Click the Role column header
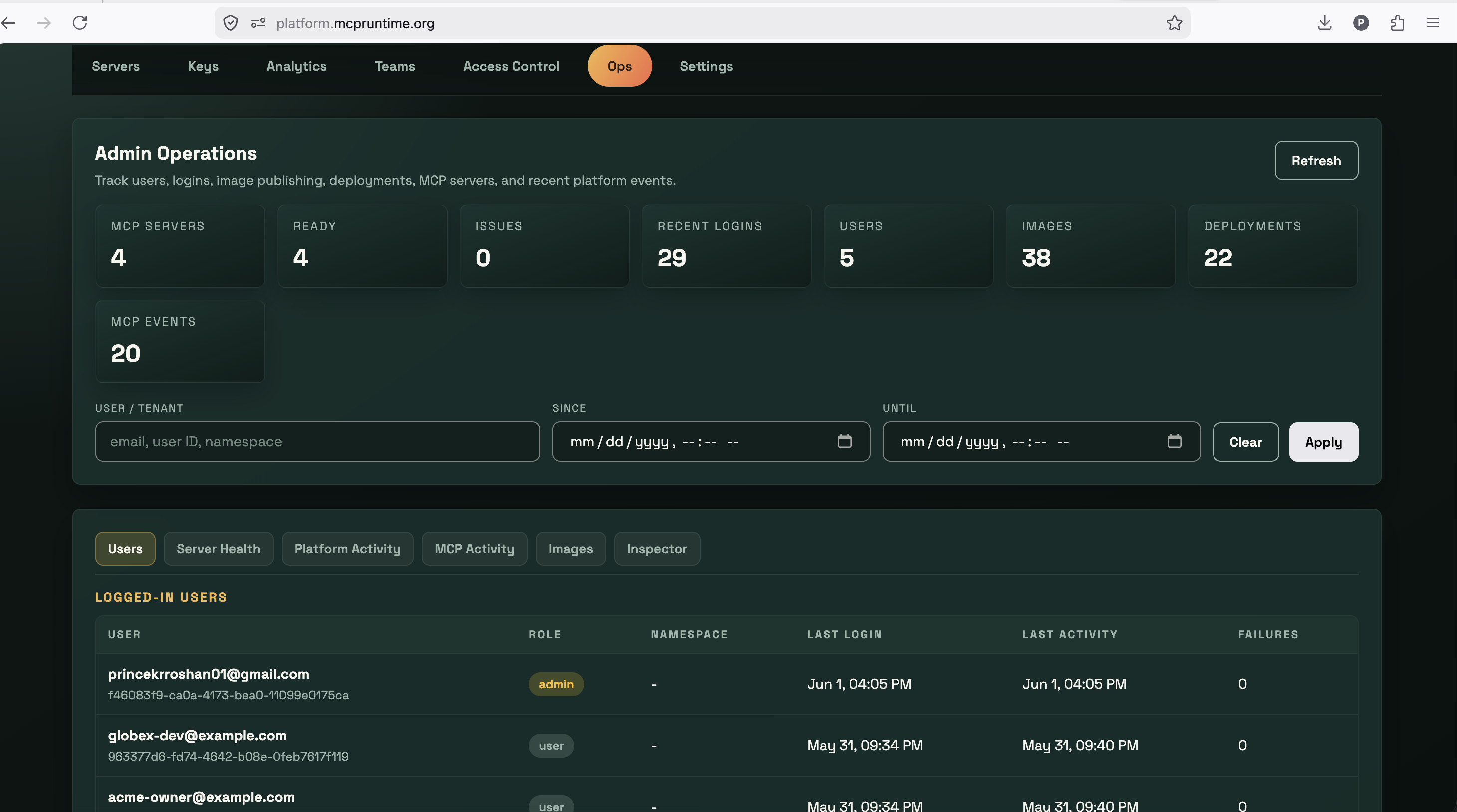The width and height of the screenshot is (1457, 812). [x=545, y=634]
